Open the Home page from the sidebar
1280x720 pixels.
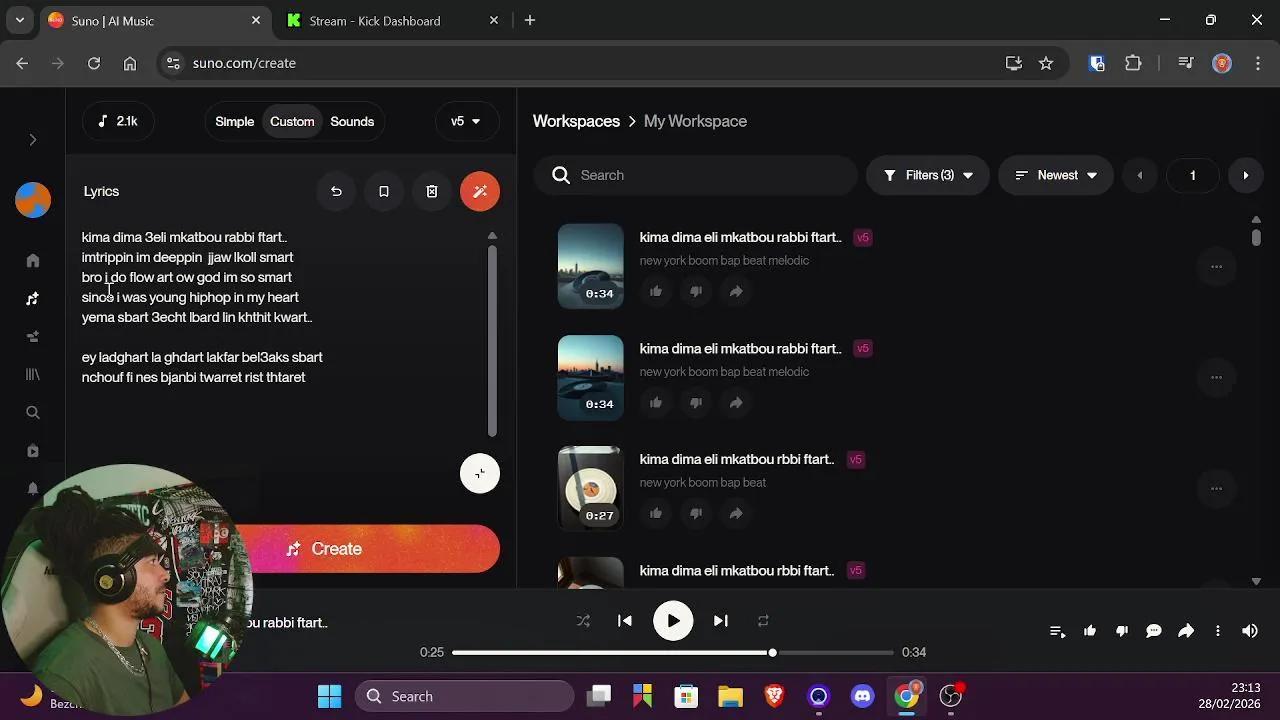33,261
